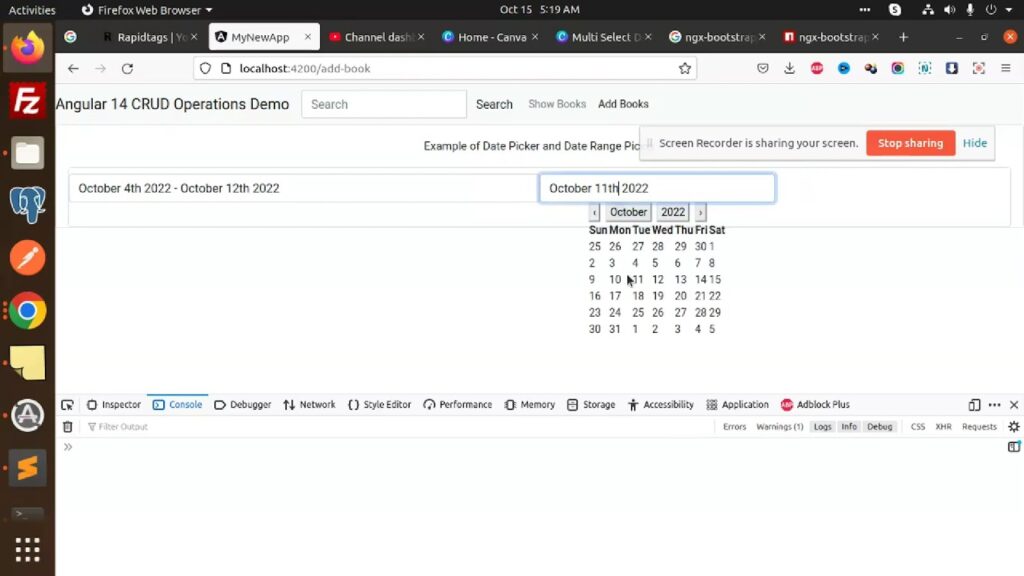Open Storage devtools tab
This screenshot has height=576, width=1024.
[x=591, y=405]
